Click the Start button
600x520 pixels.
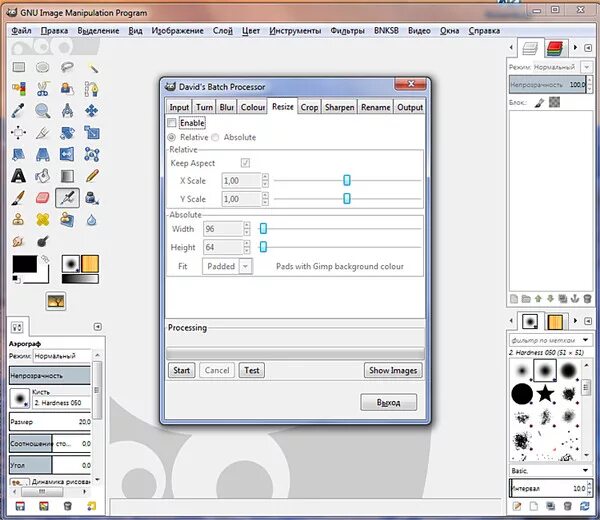coord(181,370)
